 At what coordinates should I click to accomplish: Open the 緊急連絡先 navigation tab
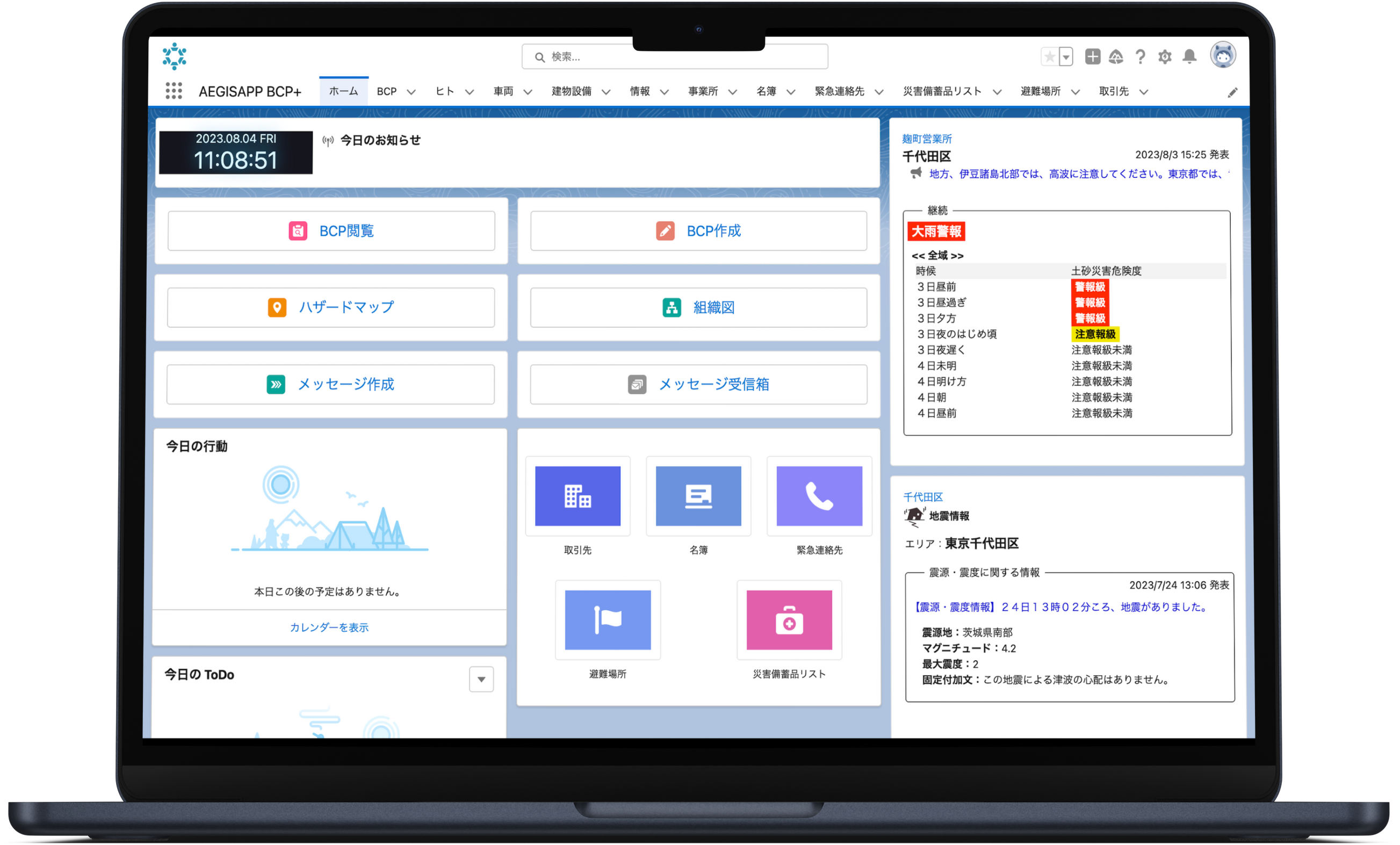pyautogui.click(x=839, y=91)
